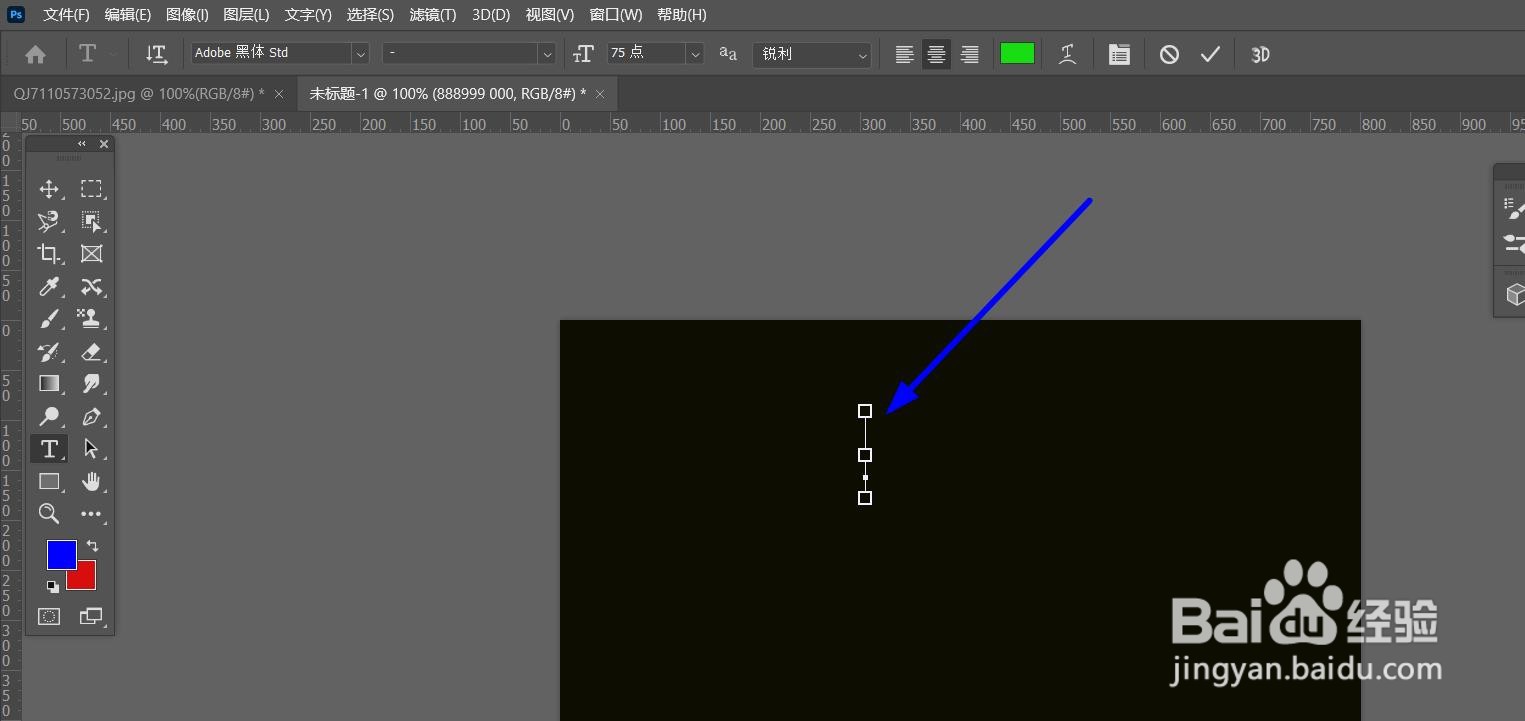Select the Content-Aware Move tool
The width and height of the screenshot is (1525, 721).
click(x=91, y=287)
